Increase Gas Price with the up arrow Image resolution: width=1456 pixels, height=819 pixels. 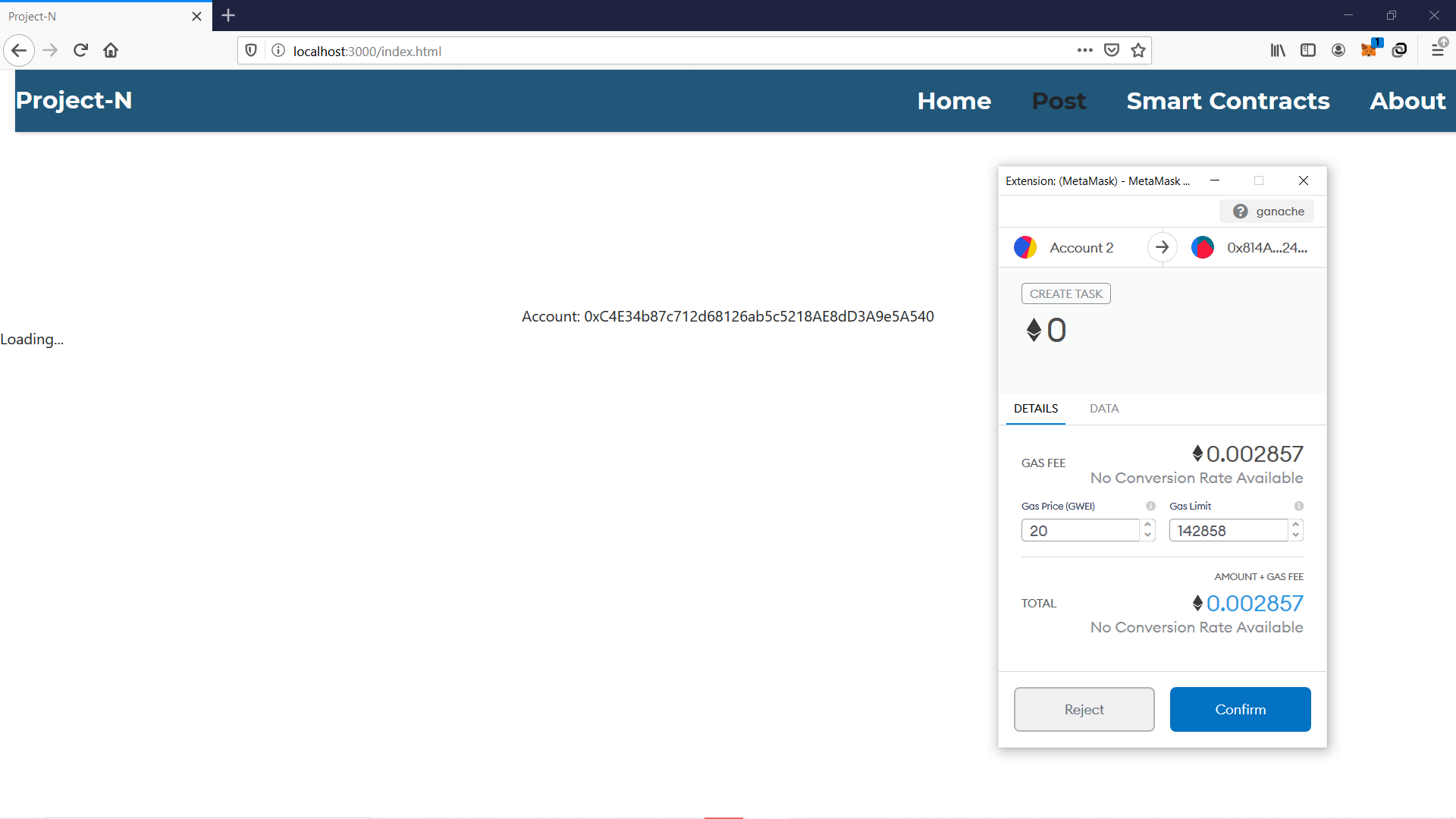coord(1147,525)
